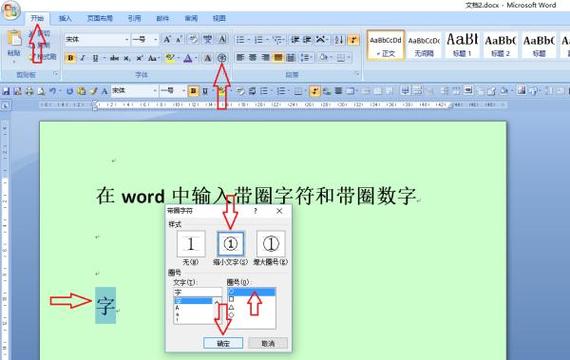The image size is (570, 360).
Task: Click the Undo icon in the lower toolbar
Action: point(52,91)
